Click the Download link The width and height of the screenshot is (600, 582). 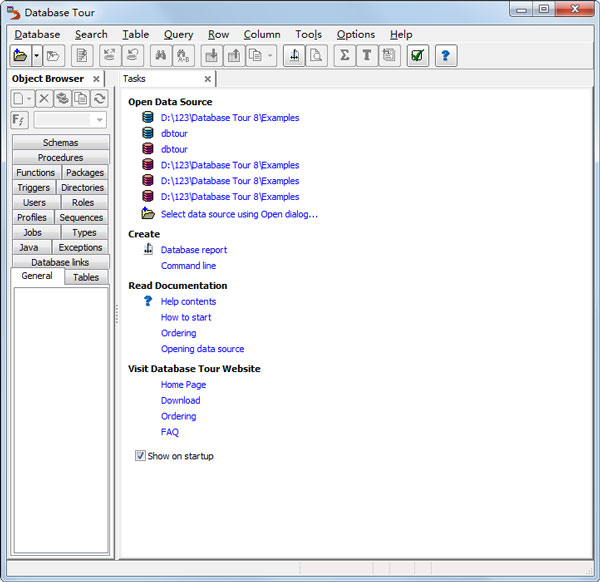click(x=181, y=400)
